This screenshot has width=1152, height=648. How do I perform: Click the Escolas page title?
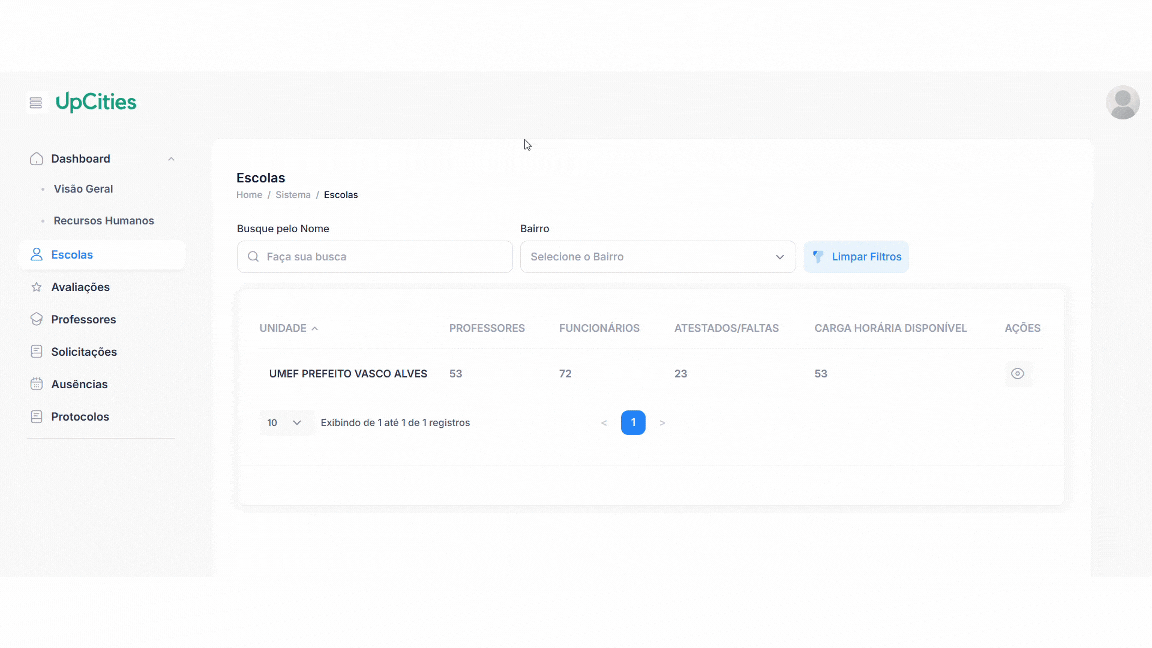click(x=261, y=178)
